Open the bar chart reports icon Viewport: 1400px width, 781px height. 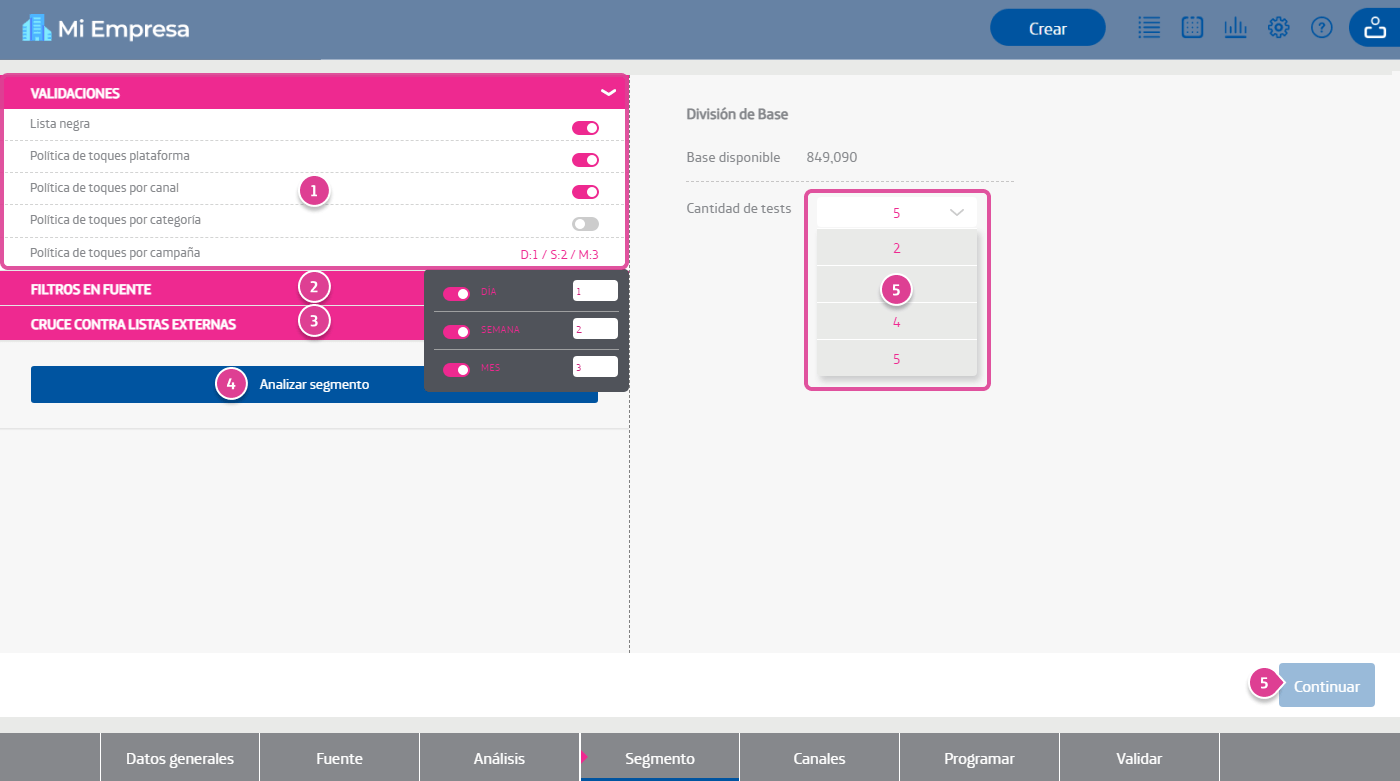tap(1235, 28)
